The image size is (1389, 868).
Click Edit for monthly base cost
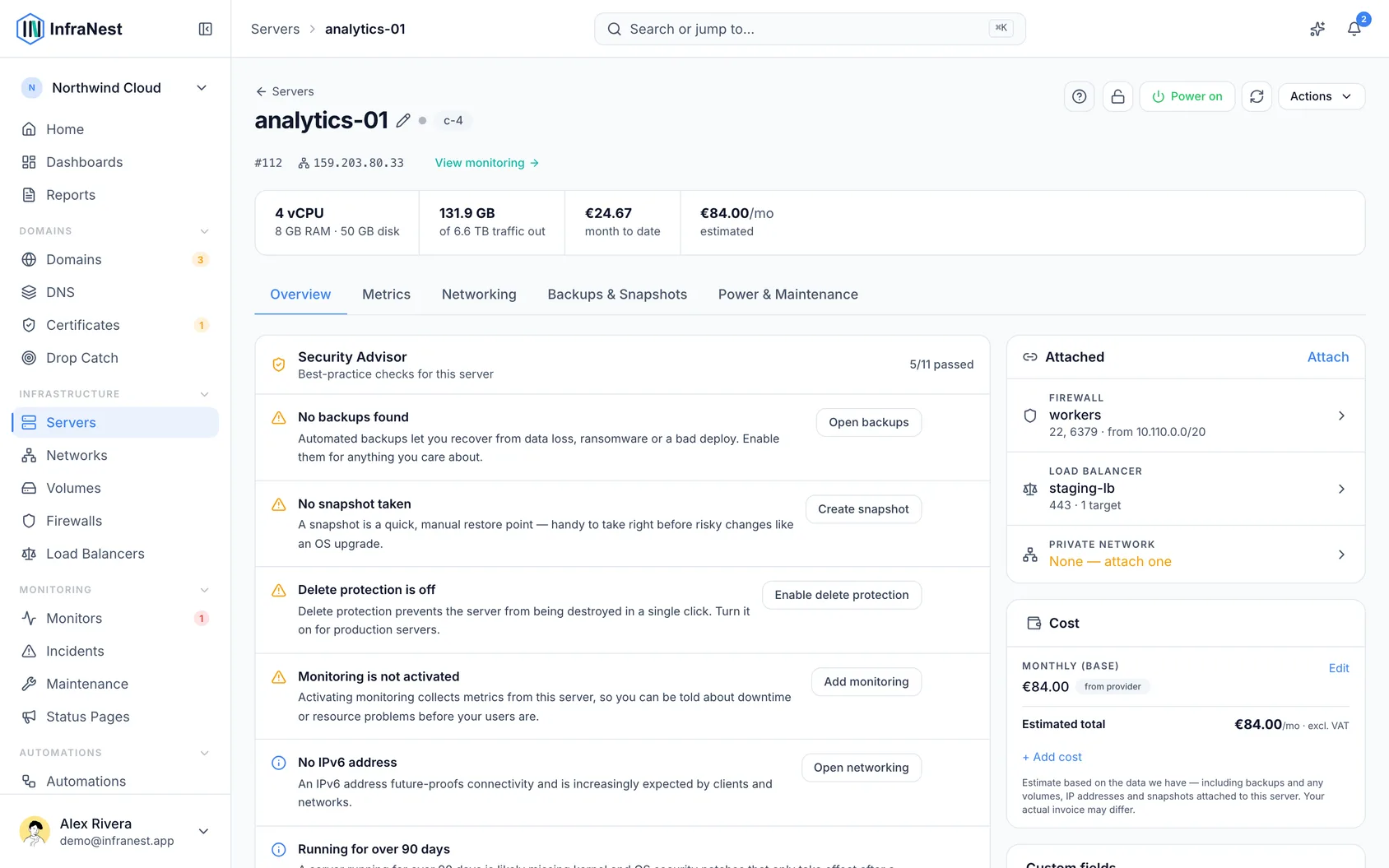click(1339, 668)
